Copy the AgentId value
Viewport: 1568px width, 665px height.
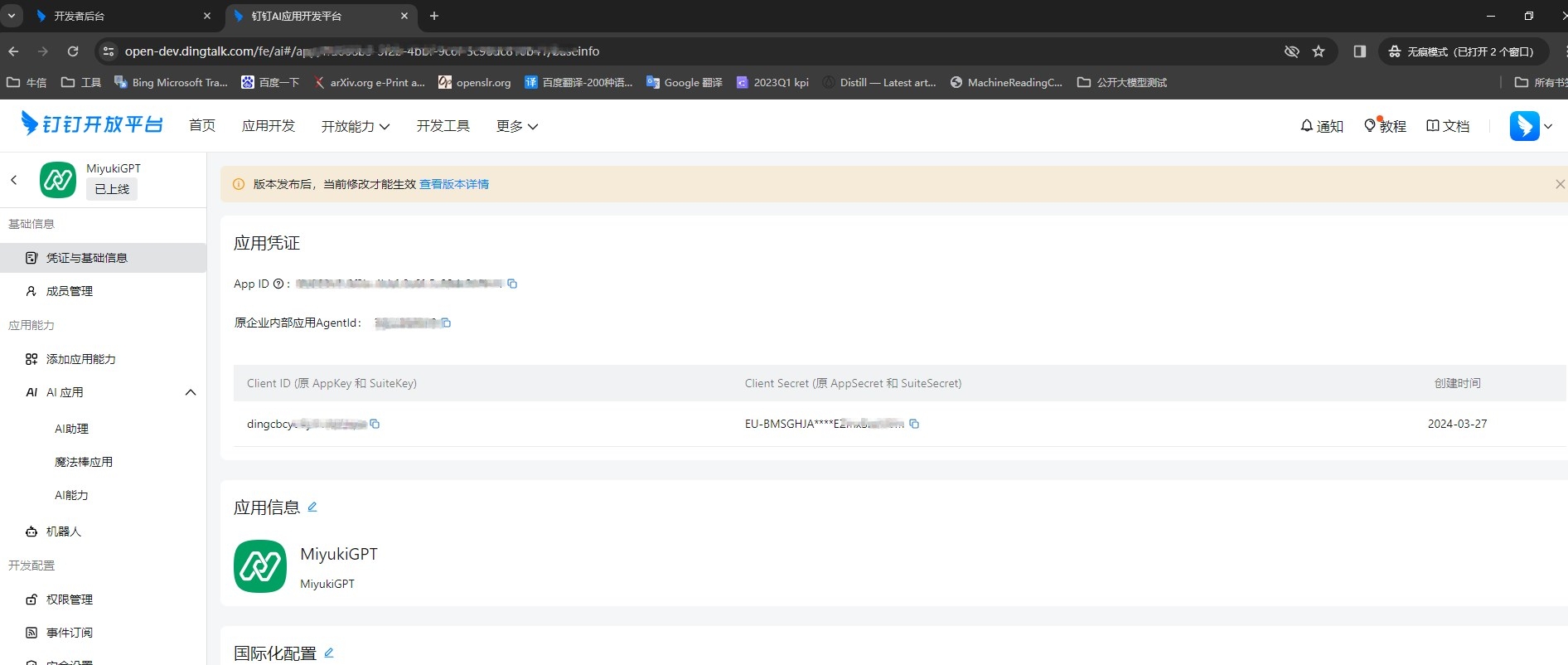[446, 323]
